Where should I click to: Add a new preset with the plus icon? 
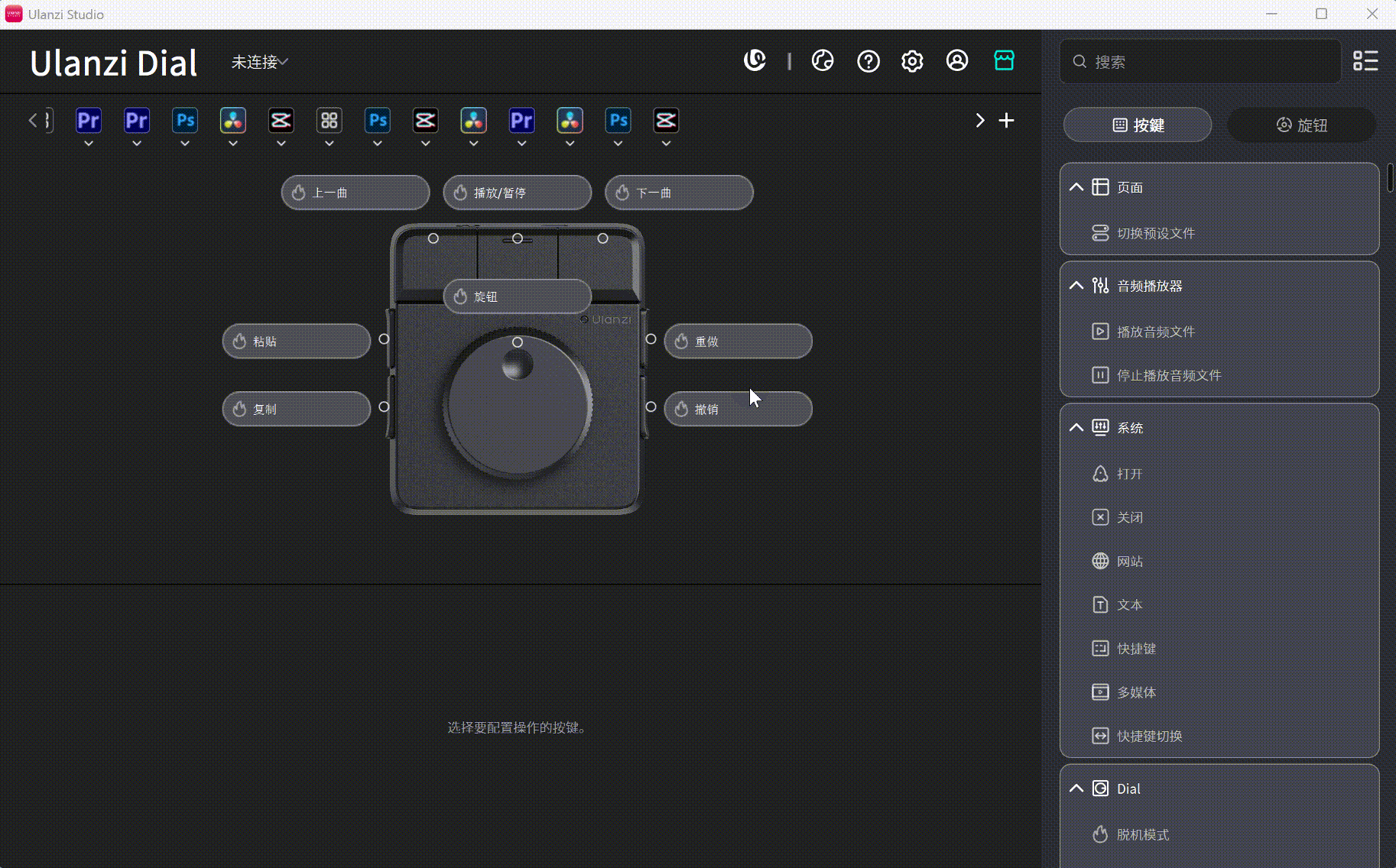[x=1006, y=120]
